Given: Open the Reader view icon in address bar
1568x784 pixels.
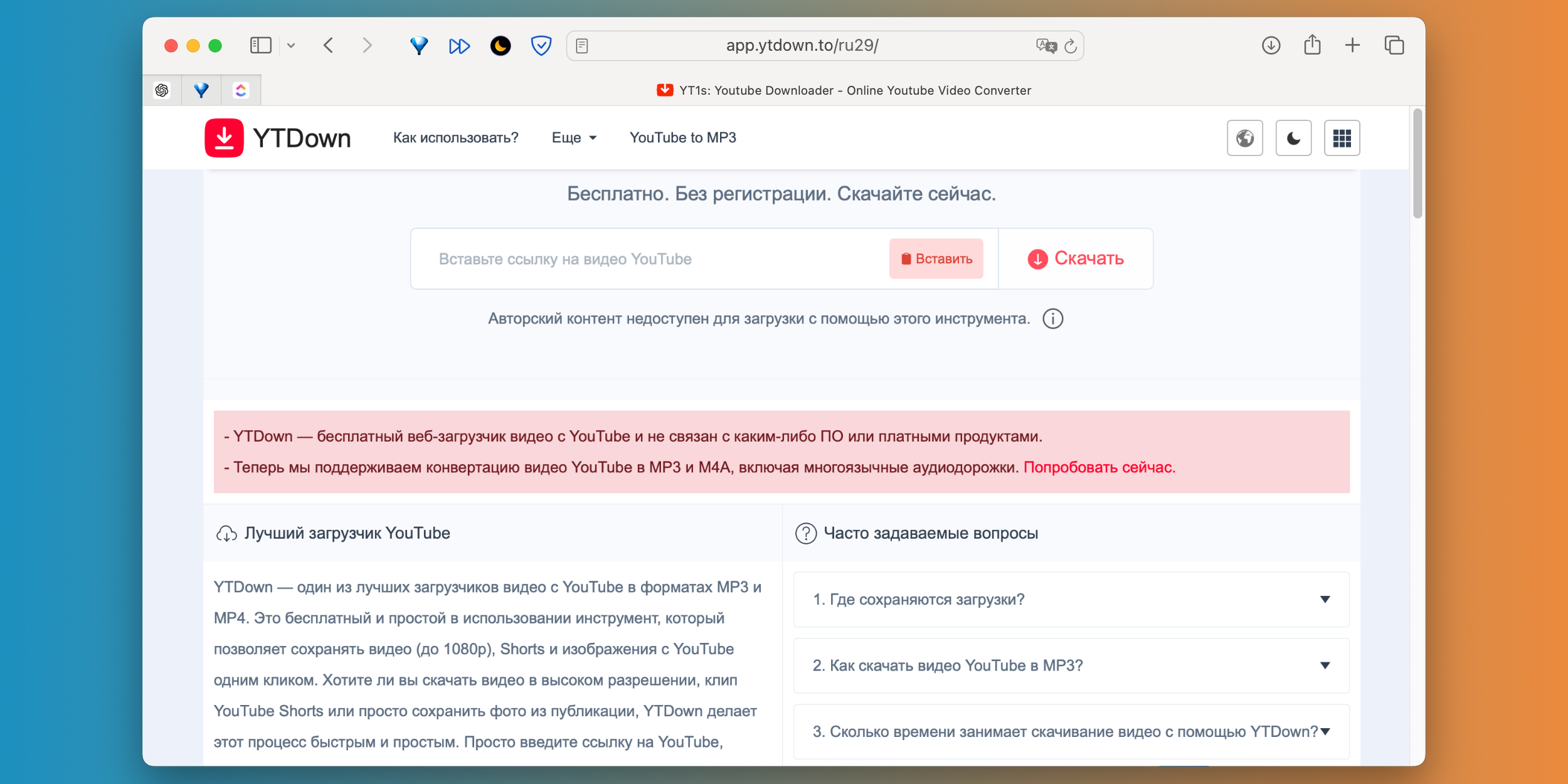Looking at the screenshot, I should tap(582, 46).
